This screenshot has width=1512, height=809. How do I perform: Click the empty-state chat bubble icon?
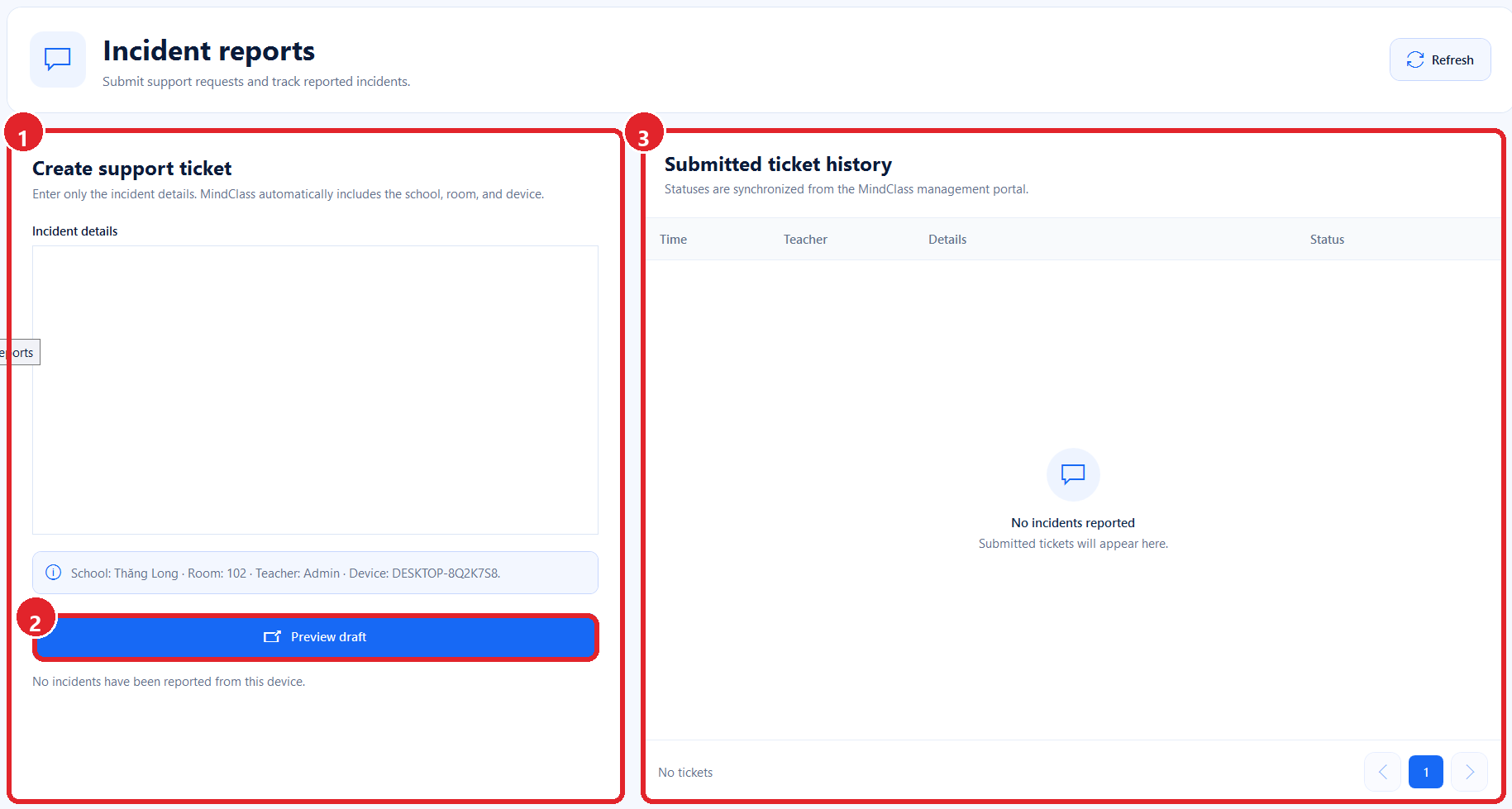pyautogui.click(x=1073, y=474)
